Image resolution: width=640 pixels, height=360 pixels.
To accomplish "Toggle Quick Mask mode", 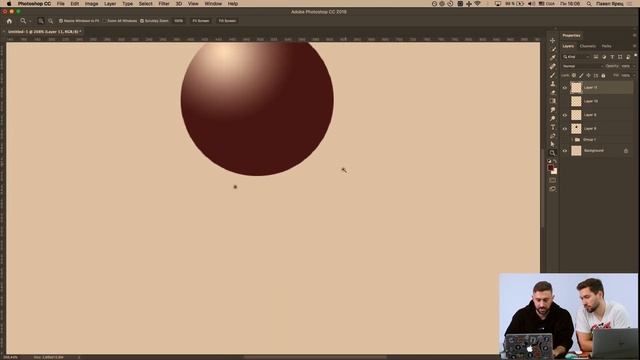I will [x=553, y=180].
